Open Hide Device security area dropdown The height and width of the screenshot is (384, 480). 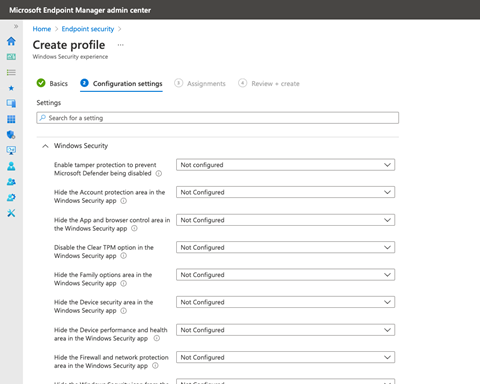point(285,302)
